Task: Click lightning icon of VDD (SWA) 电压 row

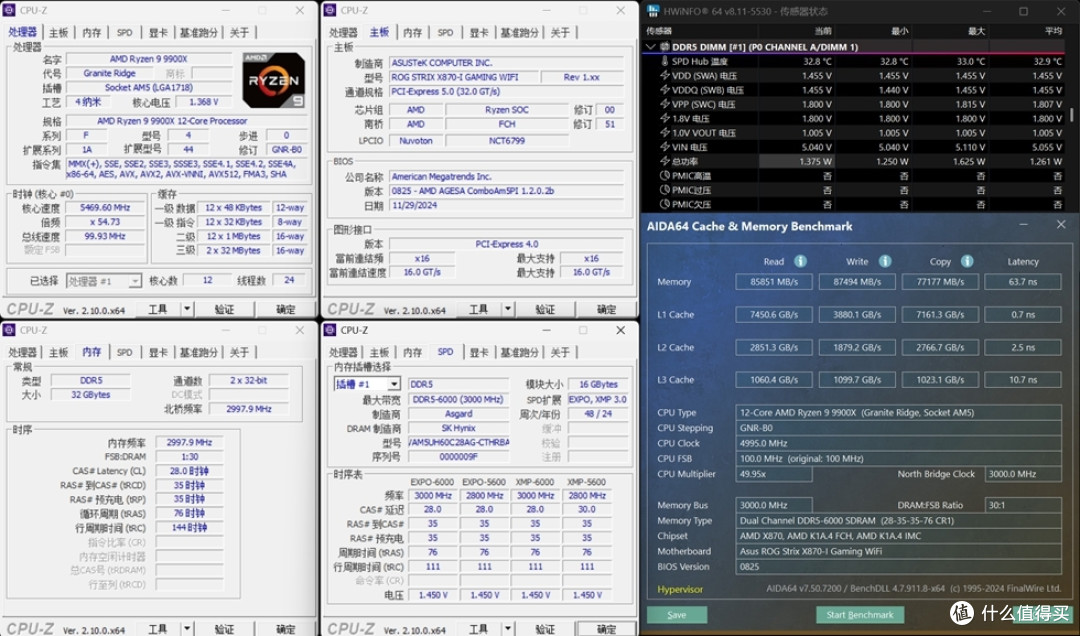Action: click(665, 76)
